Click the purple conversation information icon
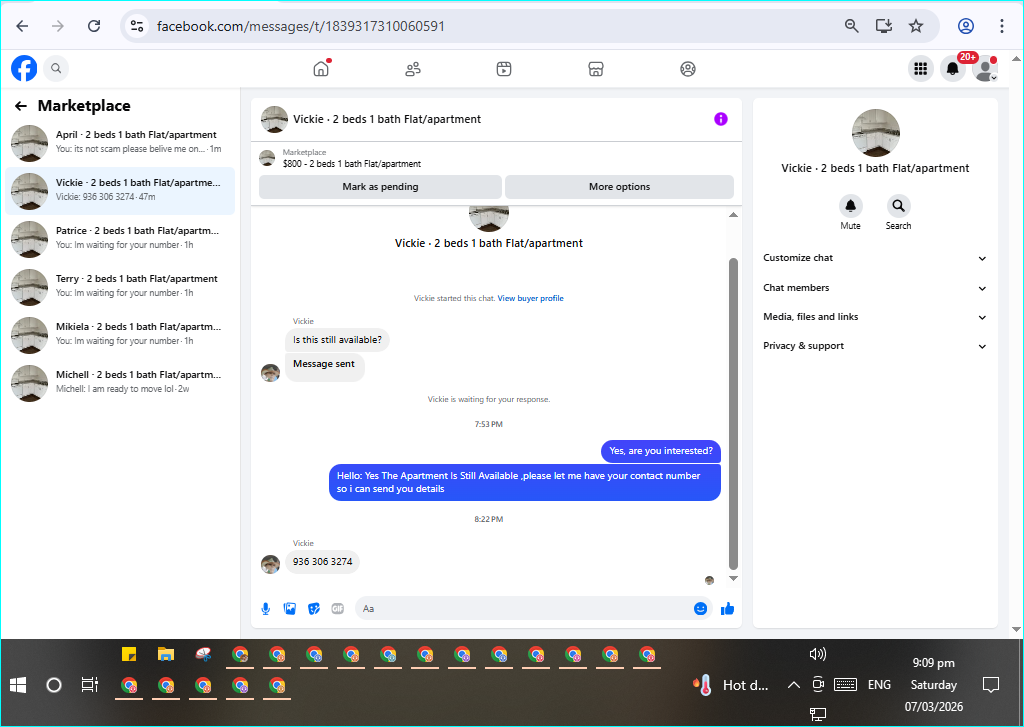Screen dimensions: 1024x727 (720, 119)
